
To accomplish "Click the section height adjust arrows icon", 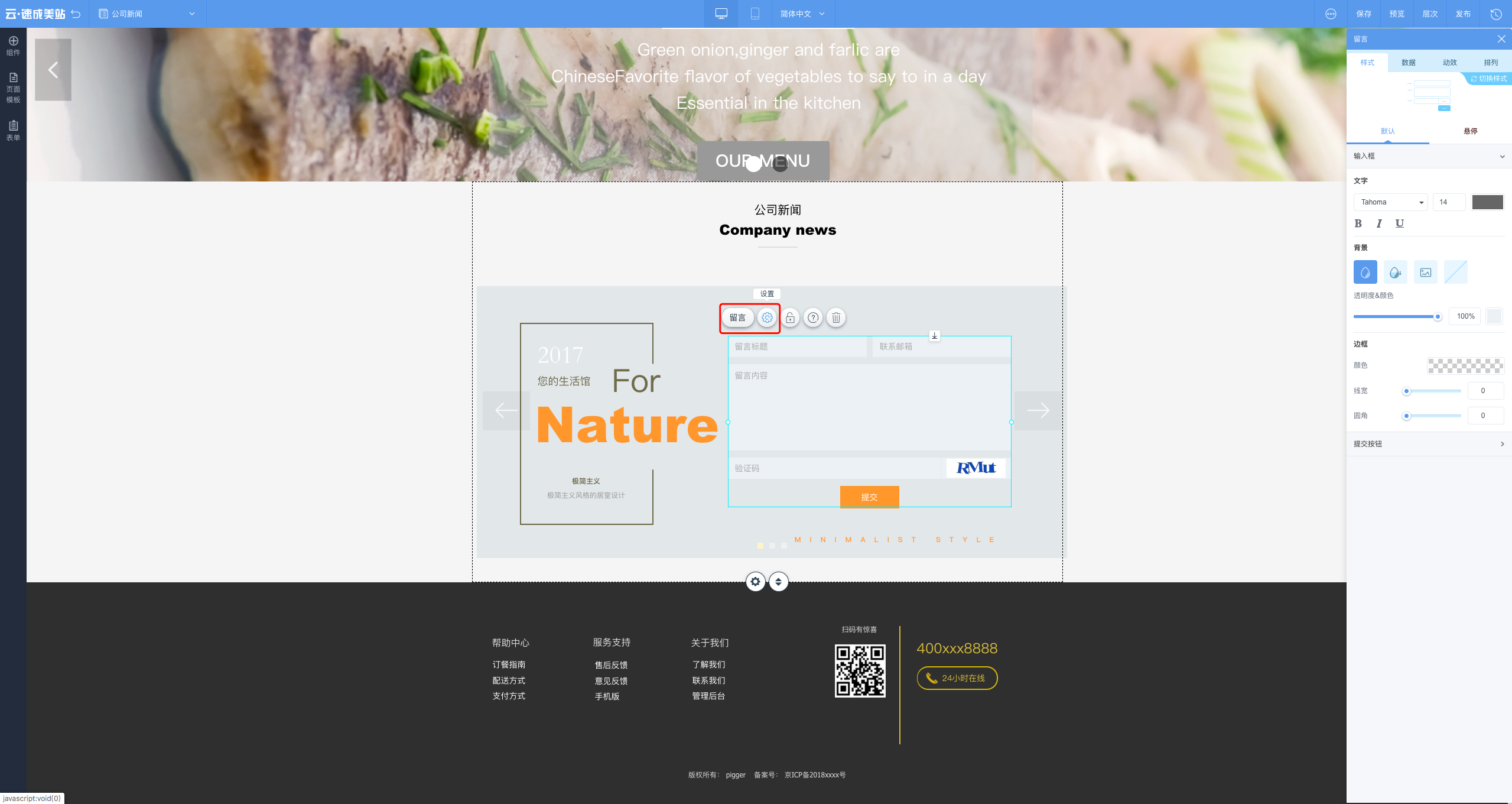I will click(x=778, y=582).
